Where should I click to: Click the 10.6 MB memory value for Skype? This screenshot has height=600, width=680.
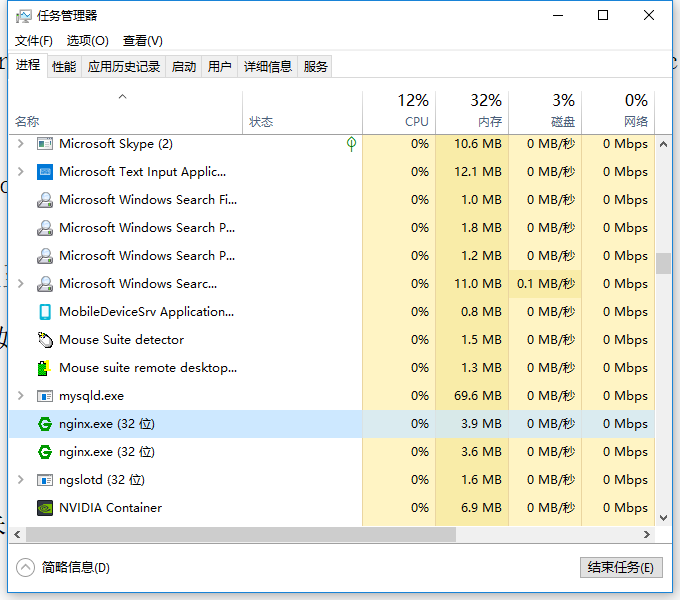pos(477,143)
